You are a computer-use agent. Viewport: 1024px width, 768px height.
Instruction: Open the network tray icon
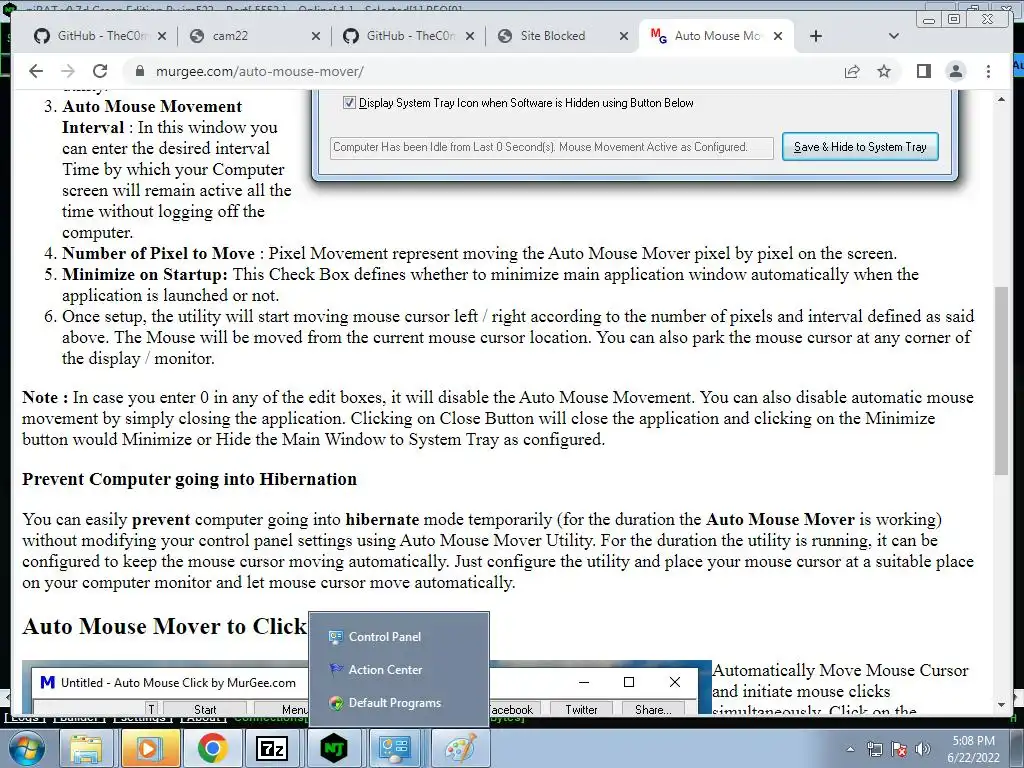(874, 750)
